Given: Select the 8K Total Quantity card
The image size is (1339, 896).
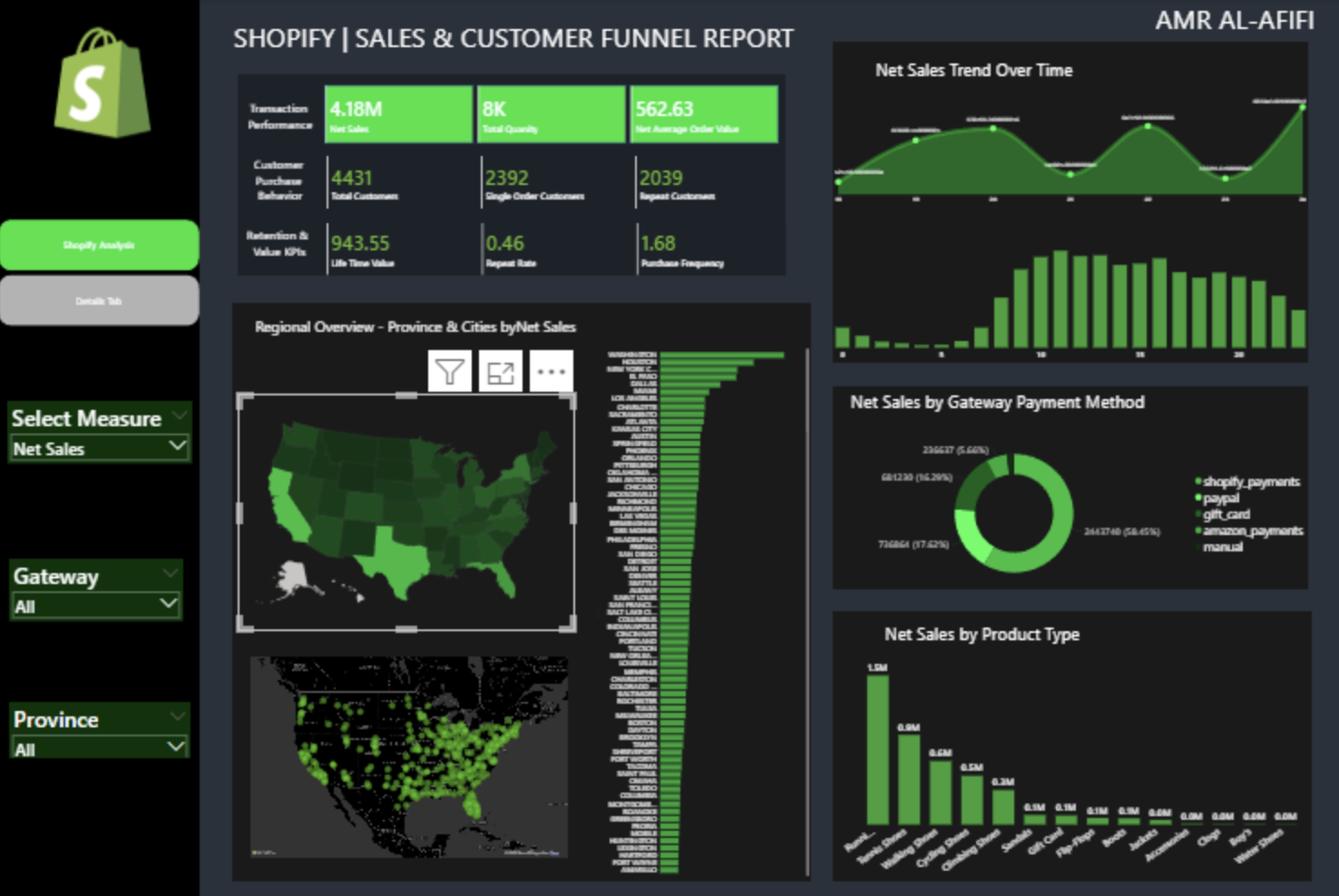Looking at the screenshot, I should [x=552, y=114].
